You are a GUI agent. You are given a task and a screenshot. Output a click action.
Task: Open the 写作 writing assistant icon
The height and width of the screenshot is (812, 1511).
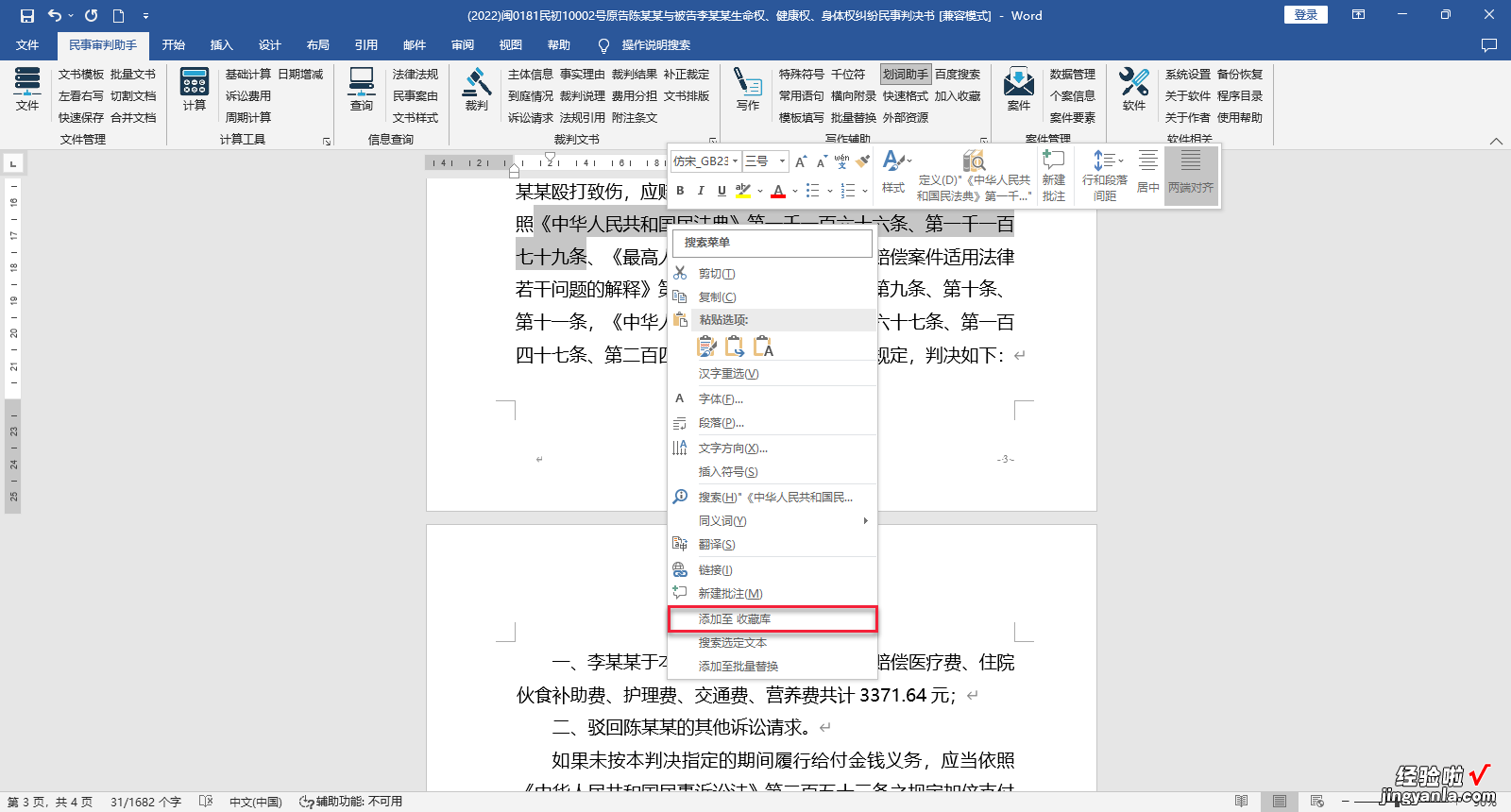click(748, 90)
